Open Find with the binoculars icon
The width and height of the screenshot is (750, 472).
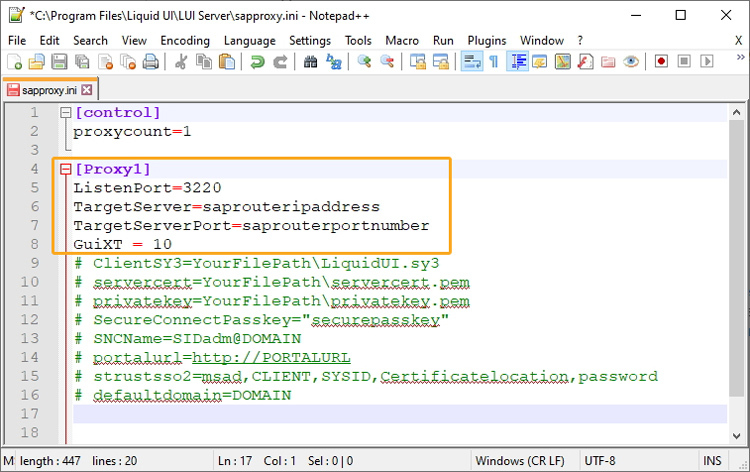pyautogui.click(x=310, y=62)
